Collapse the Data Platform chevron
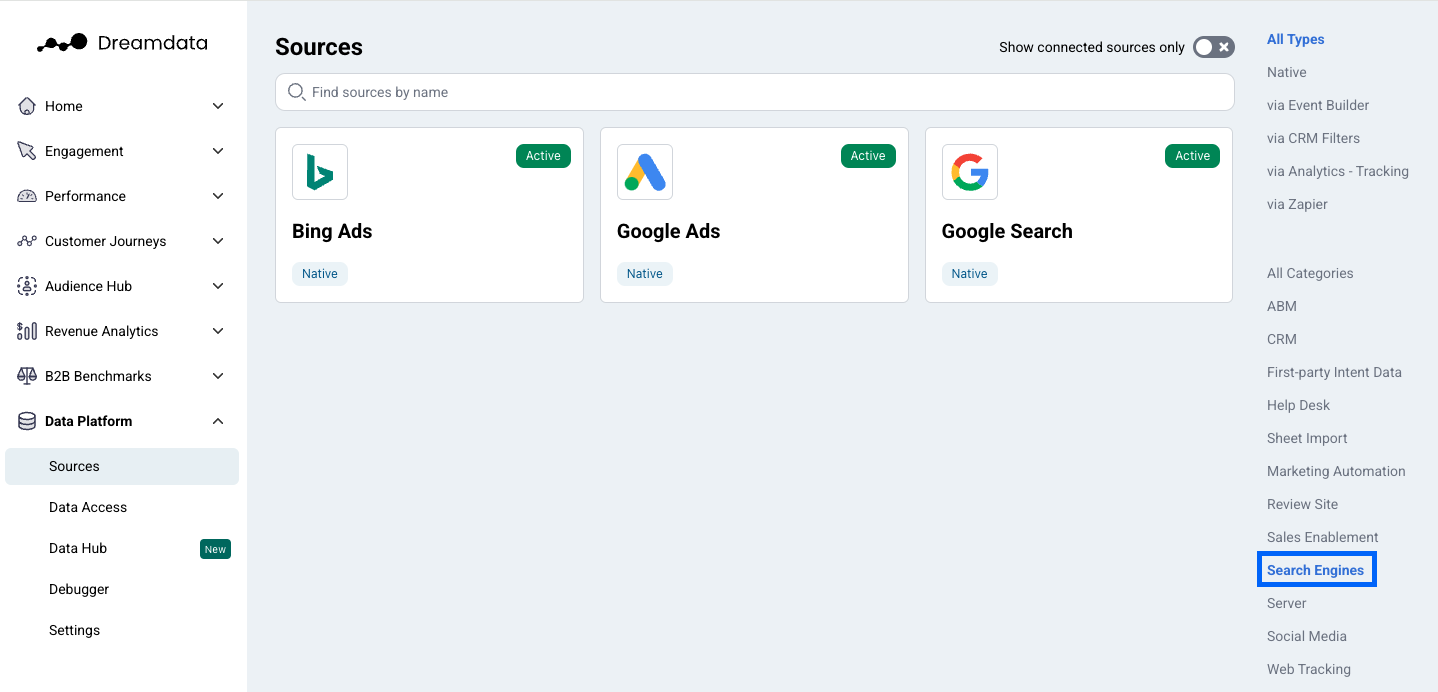The image size is (1438, 692). 218,421
